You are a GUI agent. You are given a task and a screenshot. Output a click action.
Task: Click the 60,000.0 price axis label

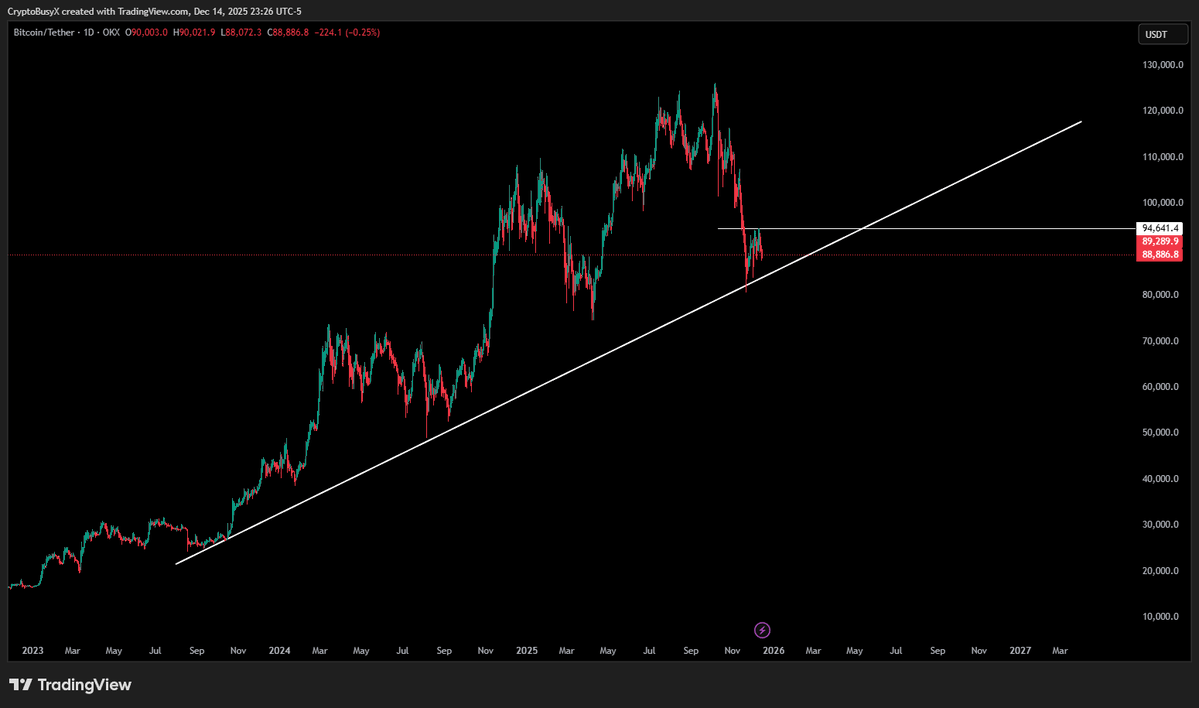tap(1161, 387)
